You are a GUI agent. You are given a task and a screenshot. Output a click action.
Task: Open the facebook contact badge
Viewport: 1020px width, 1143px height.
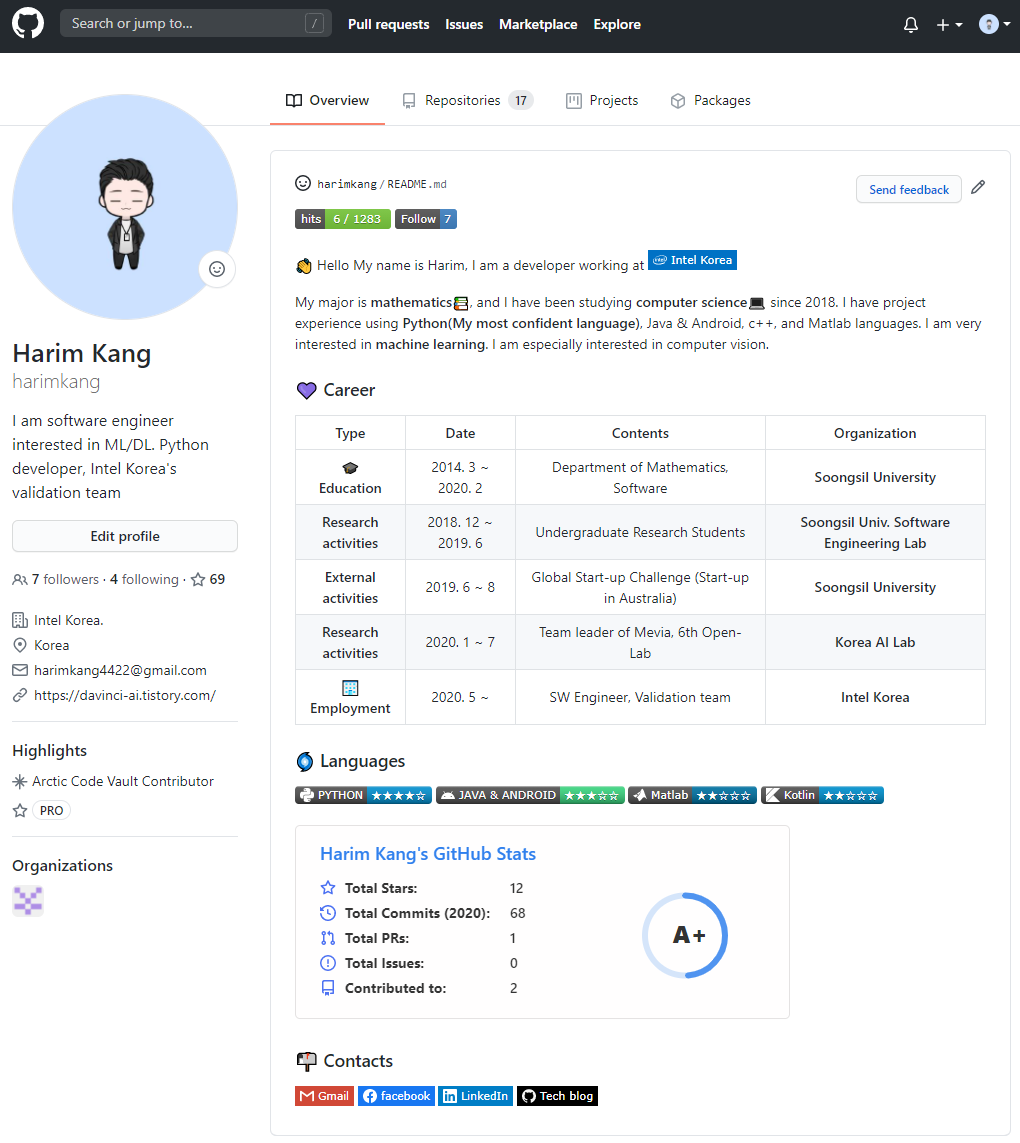click(x=397, y=1096)
